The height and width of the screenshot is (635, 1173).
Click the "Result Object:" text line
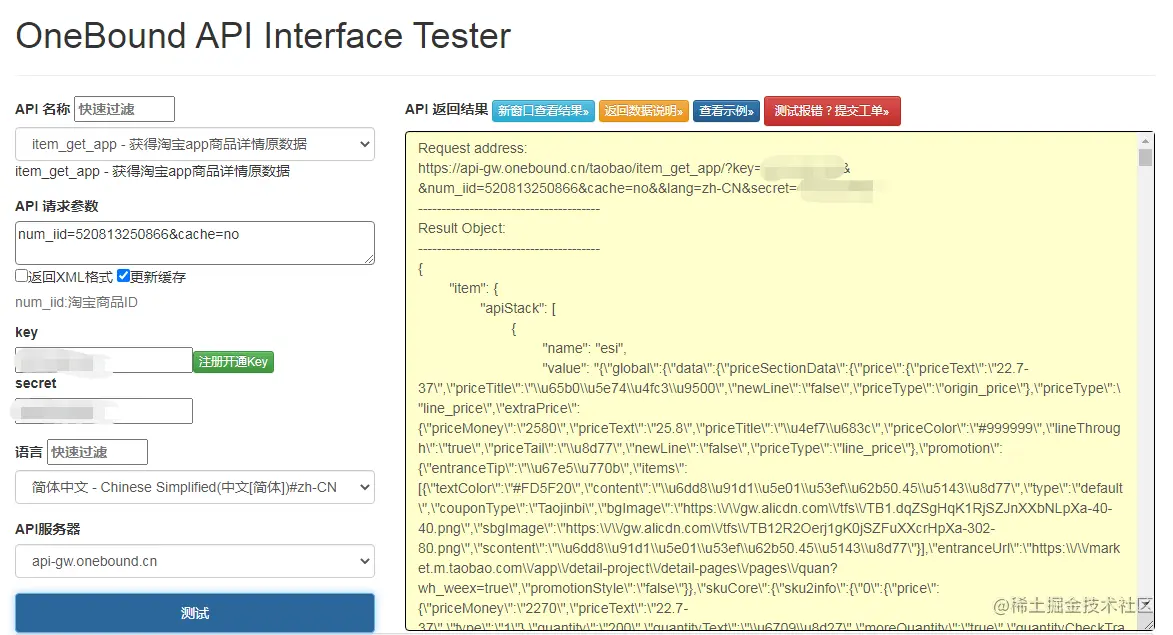pyautogui.click(x=462, y=228)
